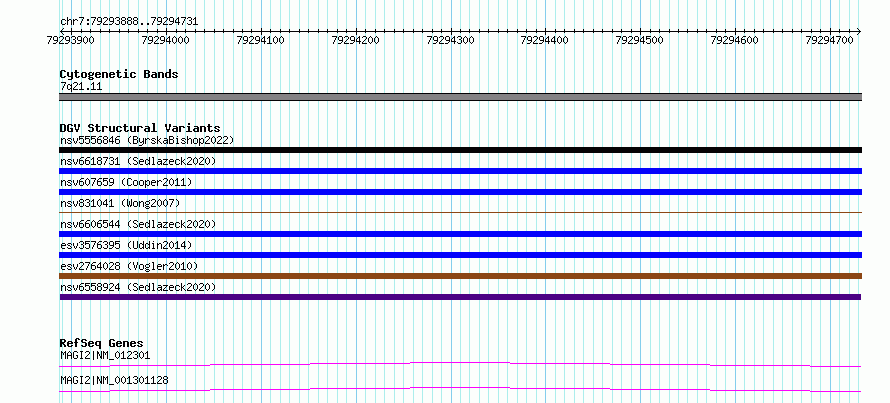Click the purple nsv6558924 variant bar
The height and width of the screenshot is (403, 890).
460,297
